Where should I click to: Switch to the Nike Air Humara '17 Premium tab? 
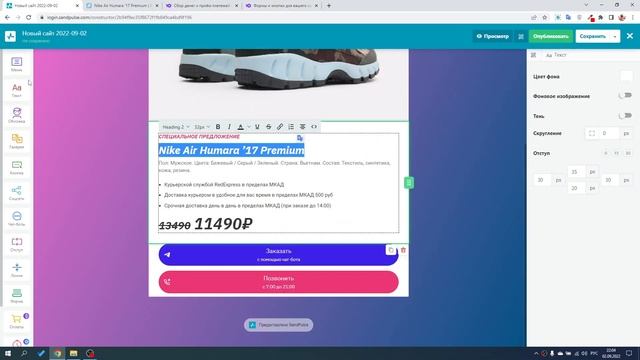121,6
